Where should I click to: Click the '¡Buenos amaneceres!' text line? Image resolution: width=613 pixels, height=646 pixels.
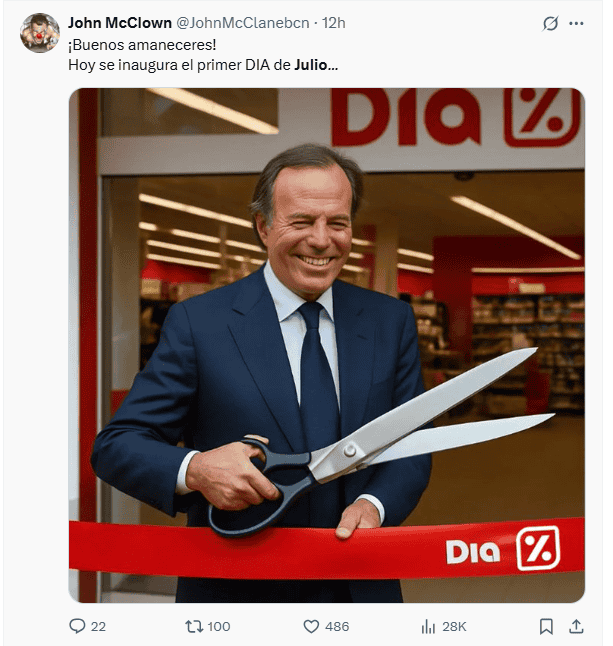(x=142, y=44)
